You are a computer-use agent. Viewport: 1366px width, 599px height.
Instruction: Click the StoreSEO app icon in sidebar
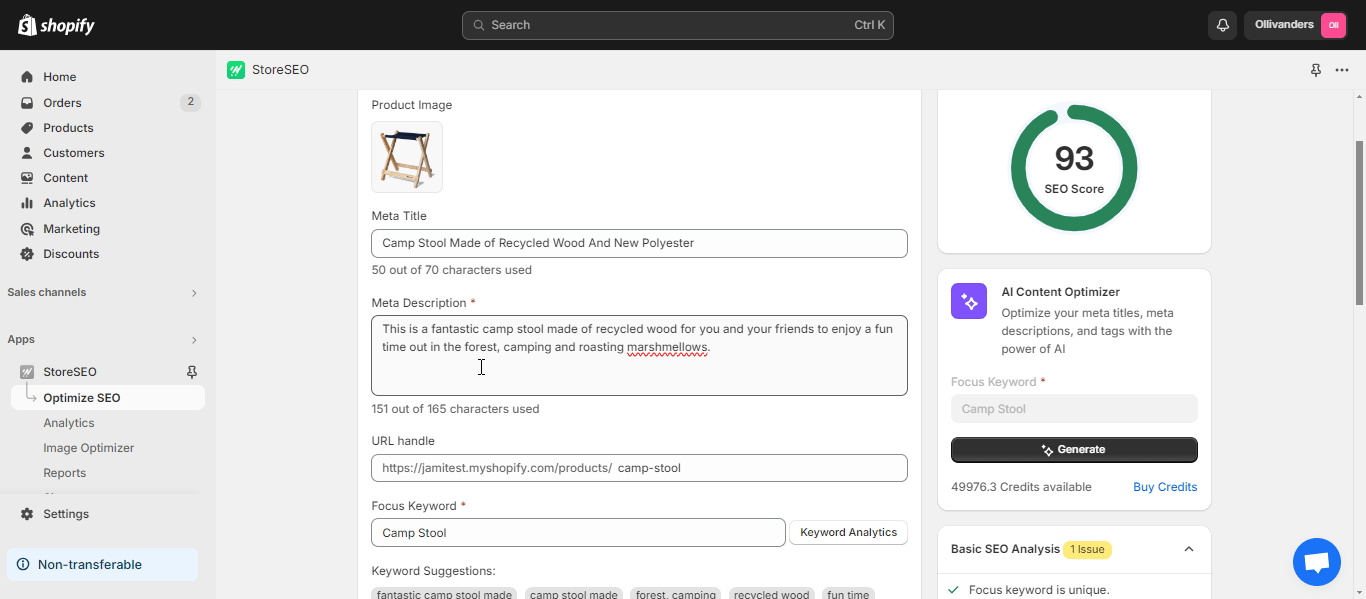pyautogui.click(x=27, y=372)
